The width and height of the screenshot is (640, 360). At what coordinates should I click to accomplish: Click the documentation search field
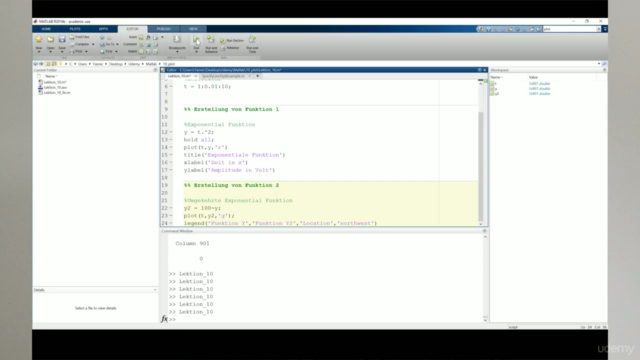(x=569, y=29)
